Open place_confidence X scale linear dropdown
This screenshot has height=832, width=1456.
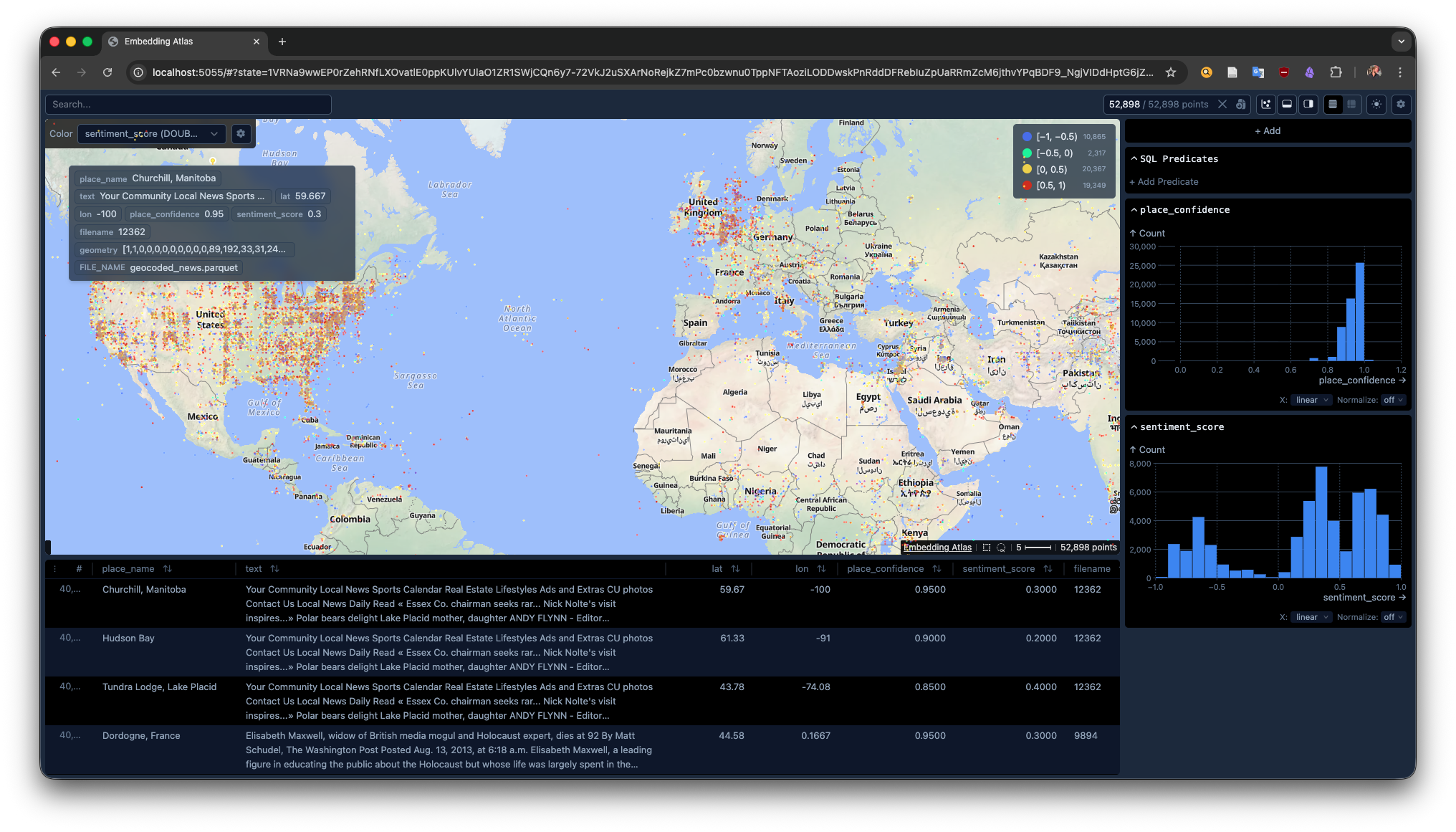pos(1312,400)
